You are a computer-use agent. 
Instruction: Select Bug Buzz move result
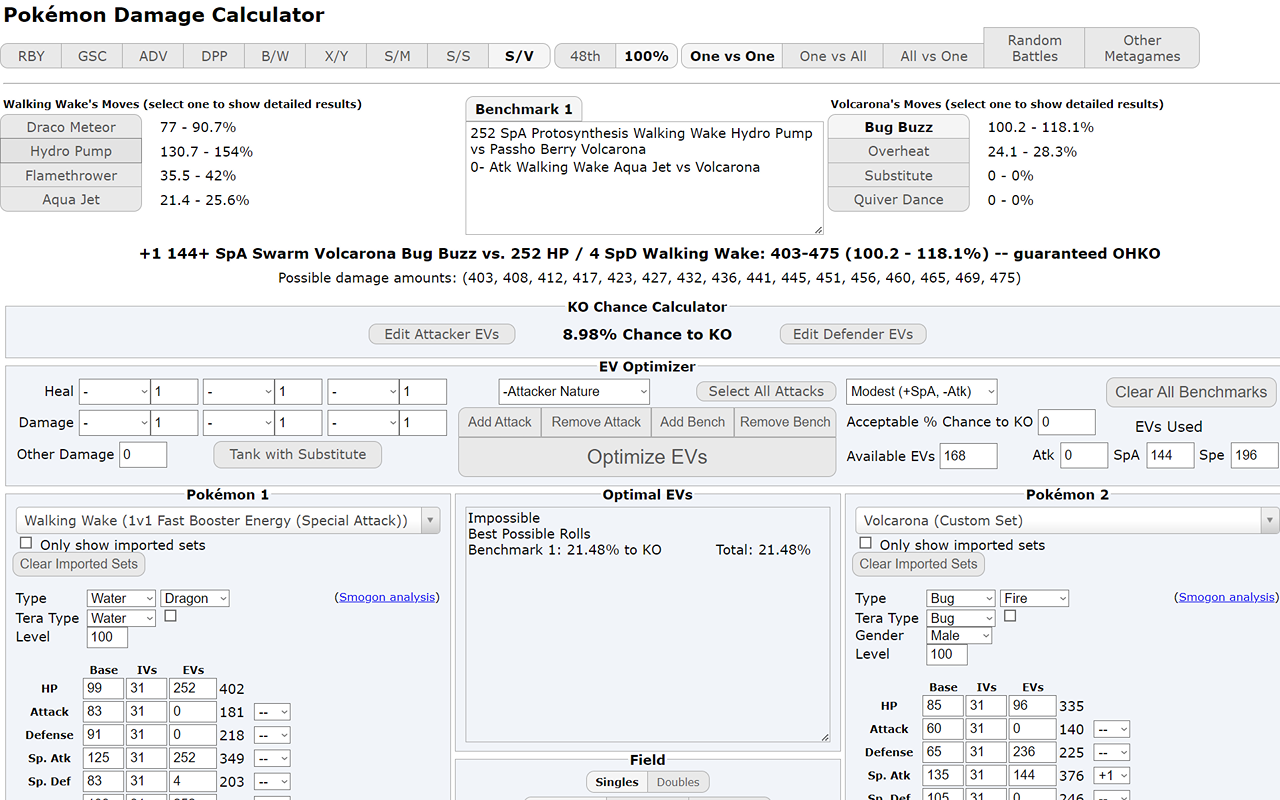[899, 127]
